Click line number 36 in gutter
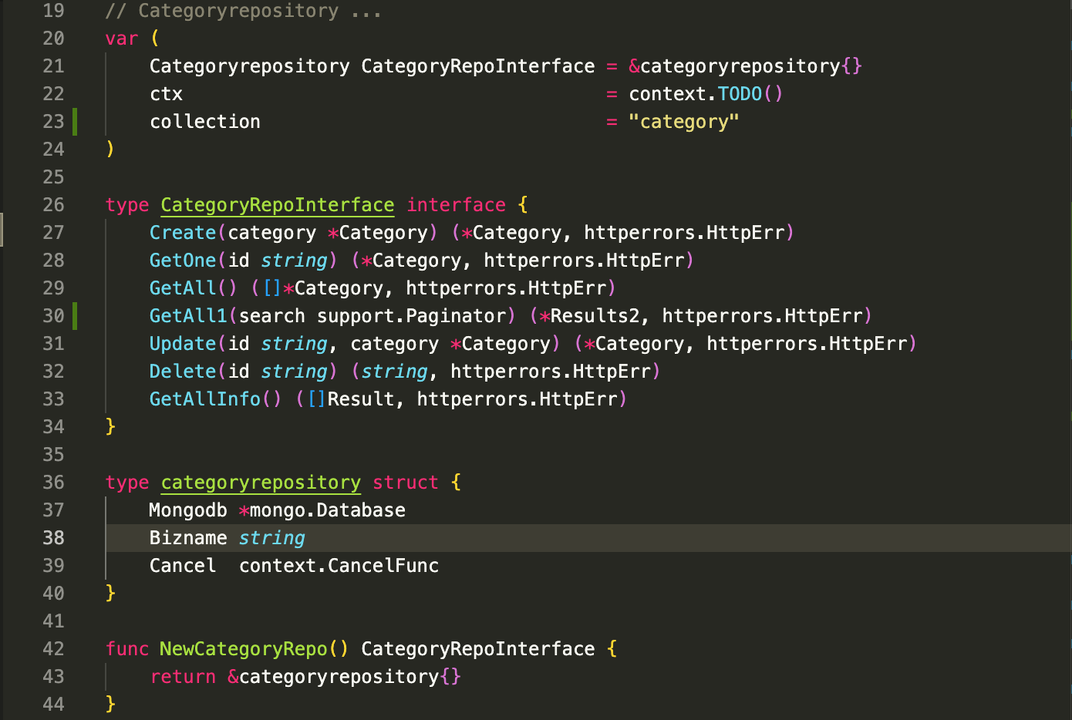Screen dimensions: 1072x720 53,483
